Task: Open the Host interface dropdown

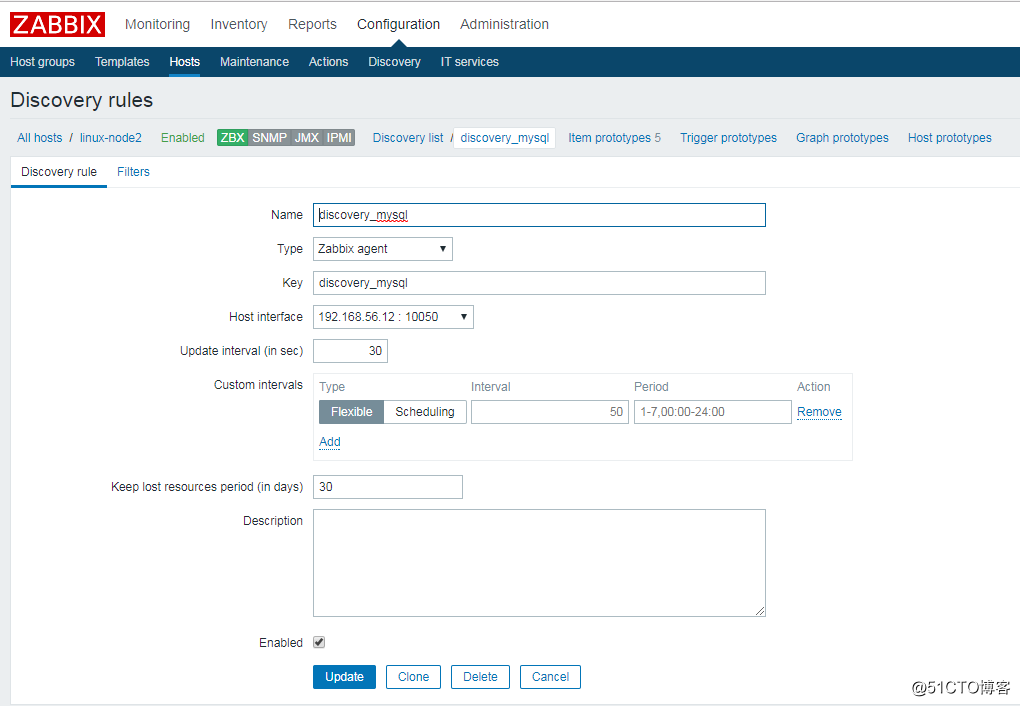Action: (393, 317)
